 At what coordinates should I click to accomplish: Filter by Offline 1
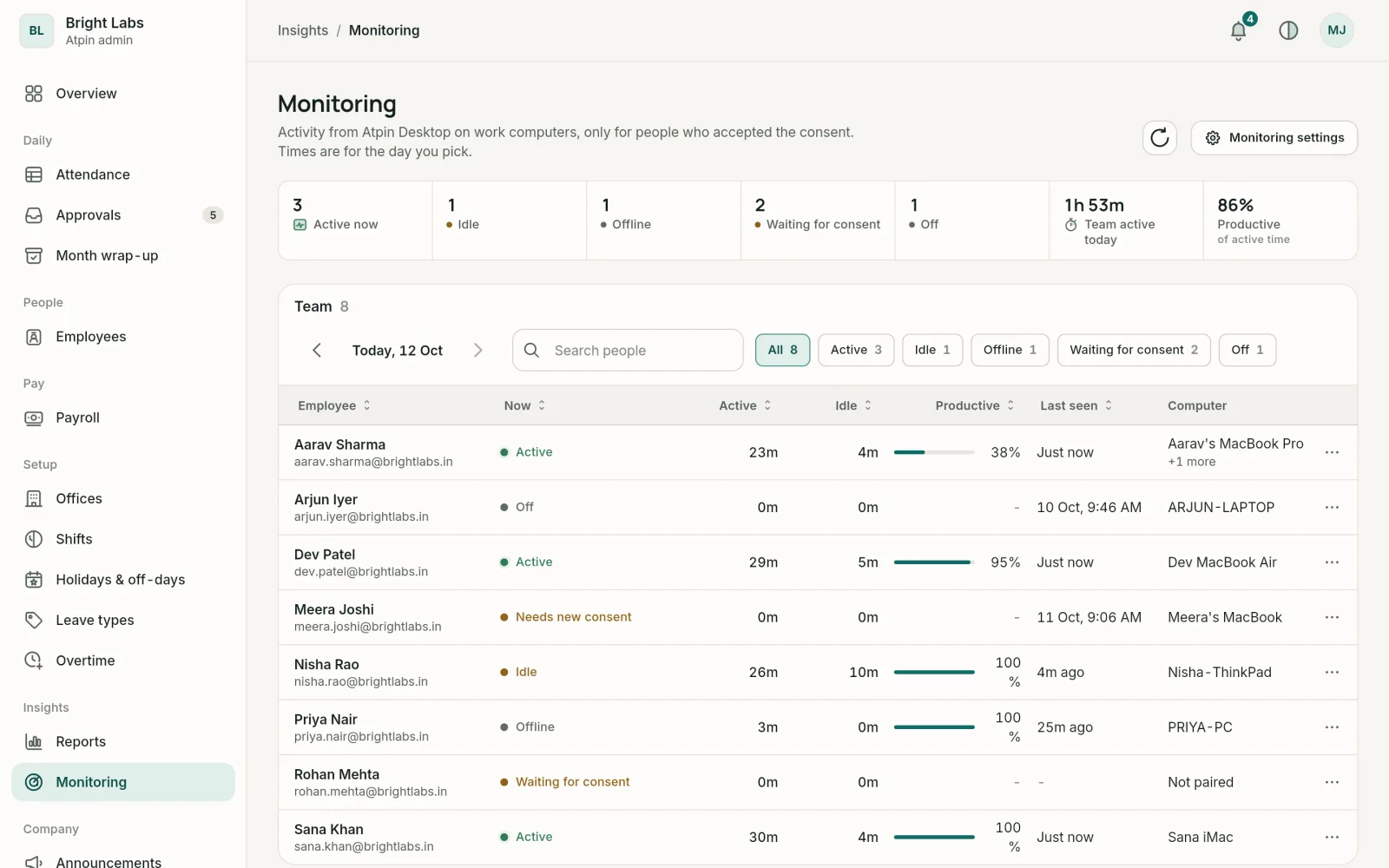click(x=1010, y=350)
